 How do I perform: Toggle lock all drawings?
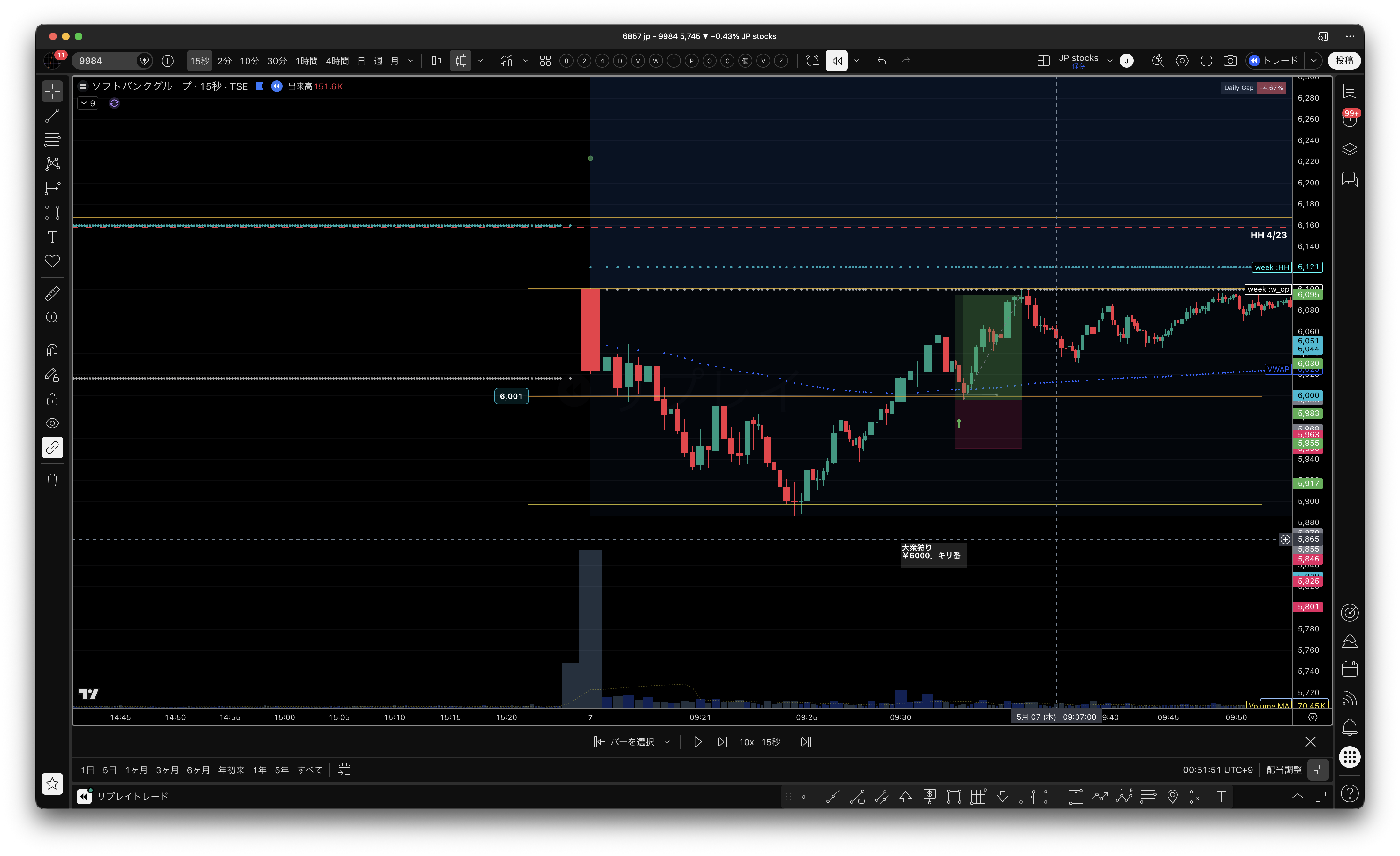click(x=52, y=399)
